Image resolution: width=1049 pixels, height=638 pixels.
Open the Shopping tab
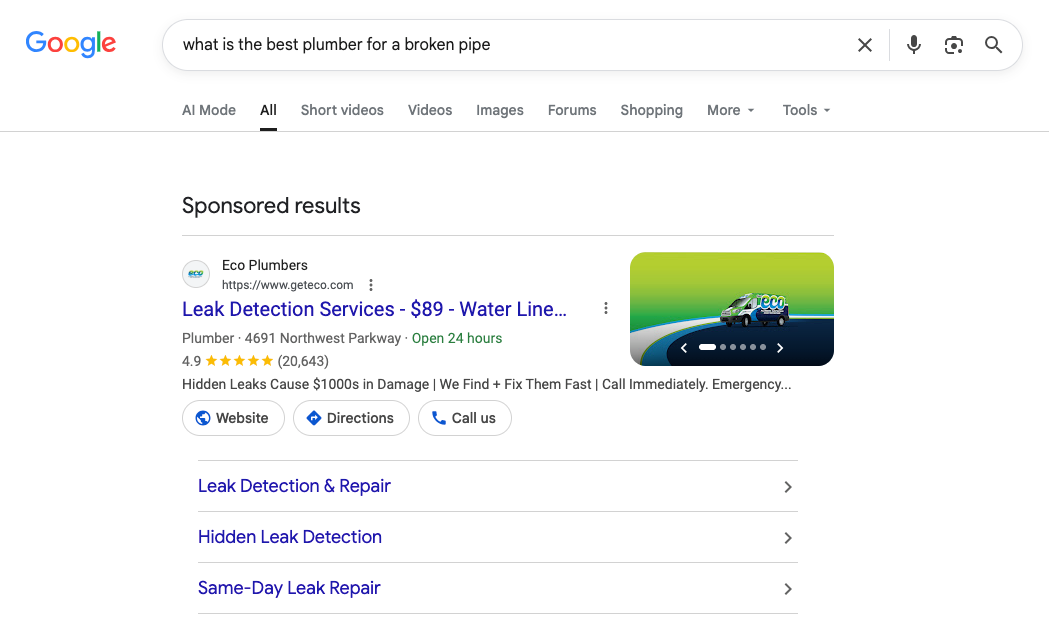[x=652, y=110]
